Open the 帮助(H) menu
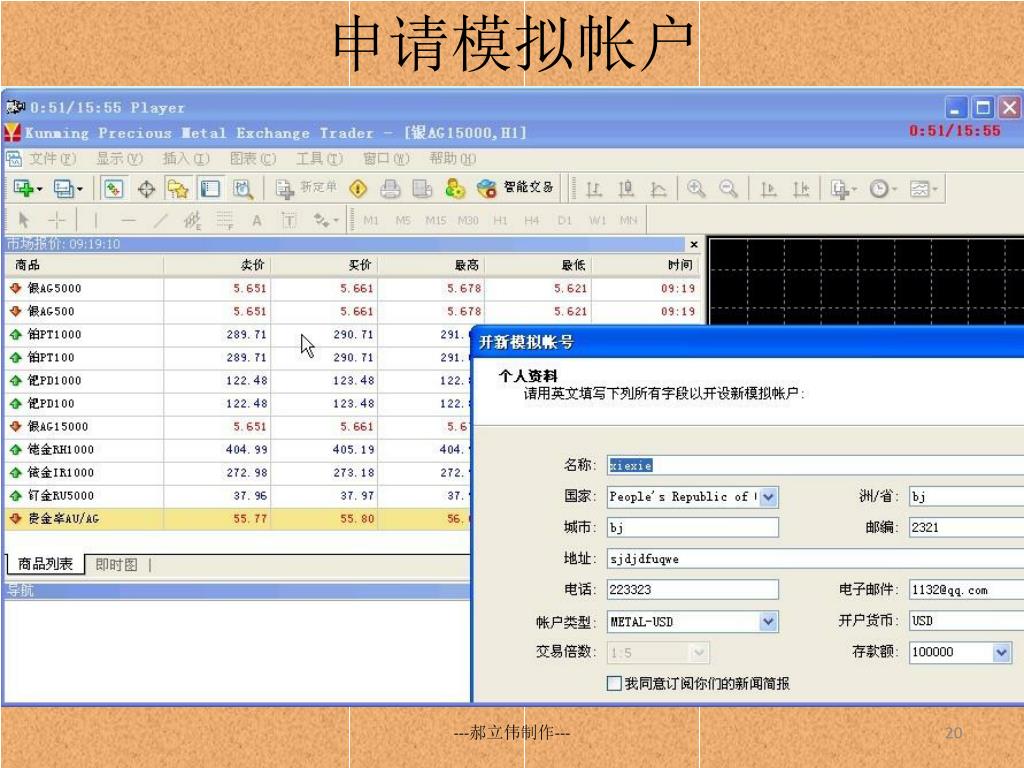 (453, 159)
